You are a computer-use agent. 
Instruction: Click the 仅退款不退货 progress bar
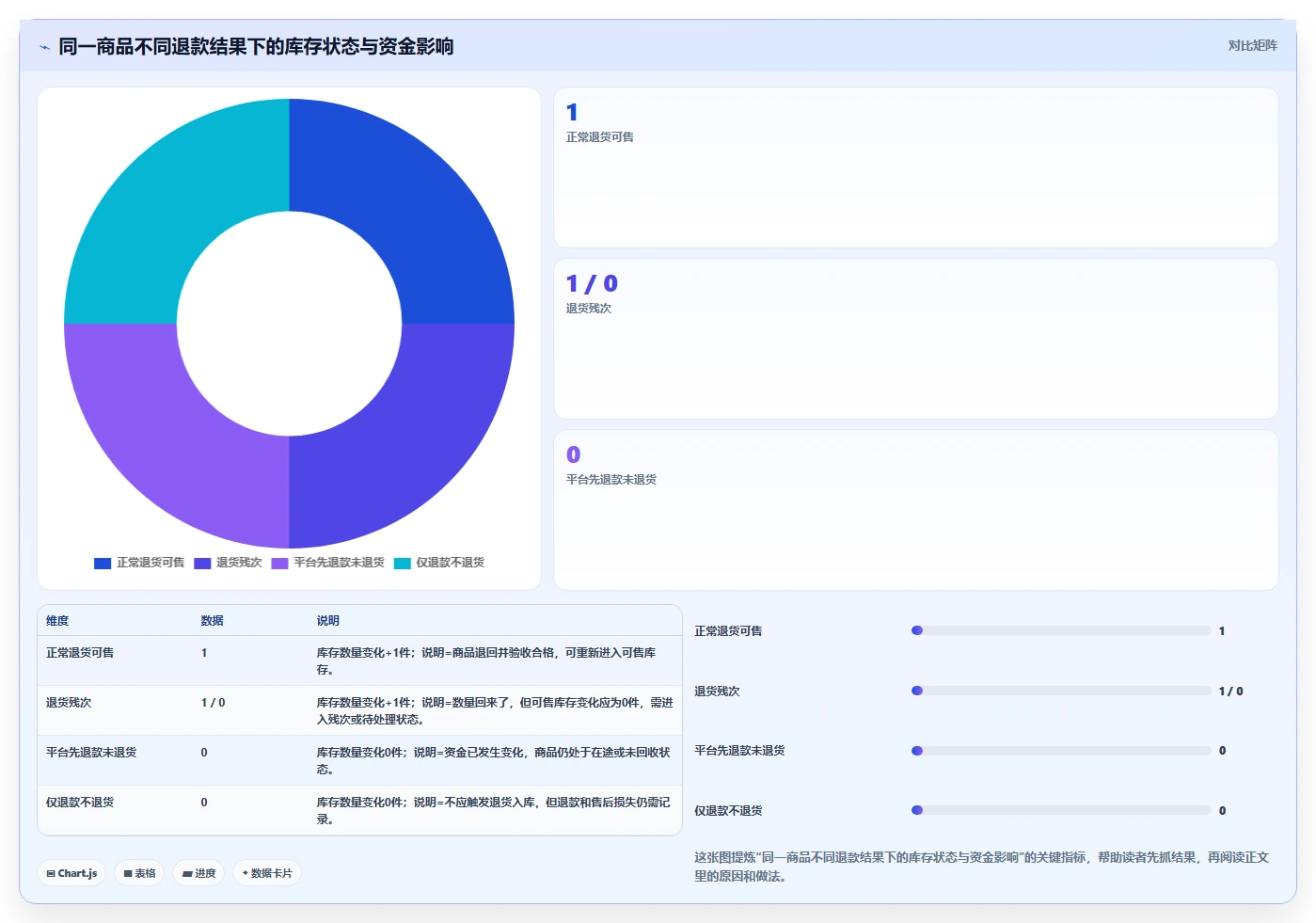click(x=1061, y=810)
